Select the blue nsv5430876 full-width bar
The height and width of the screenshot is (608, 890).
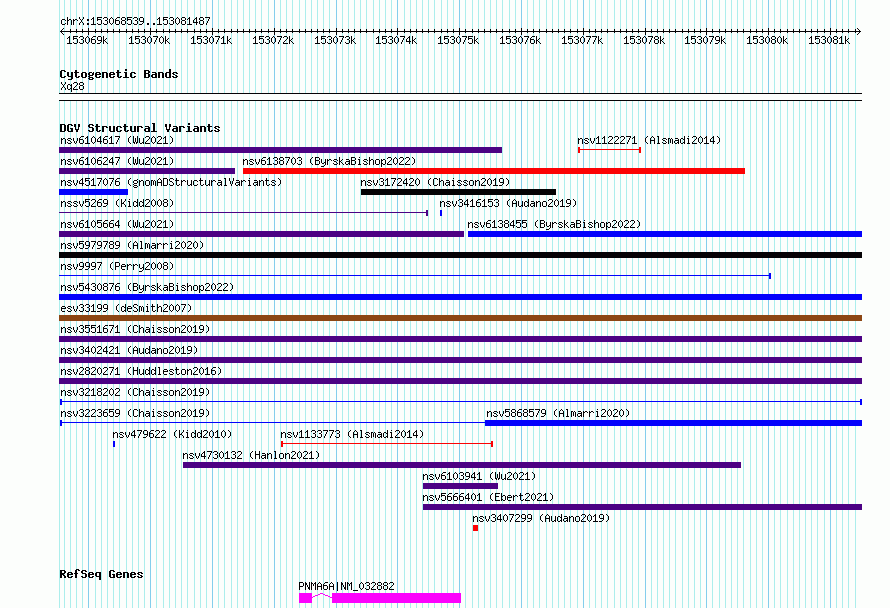[460, 297]
